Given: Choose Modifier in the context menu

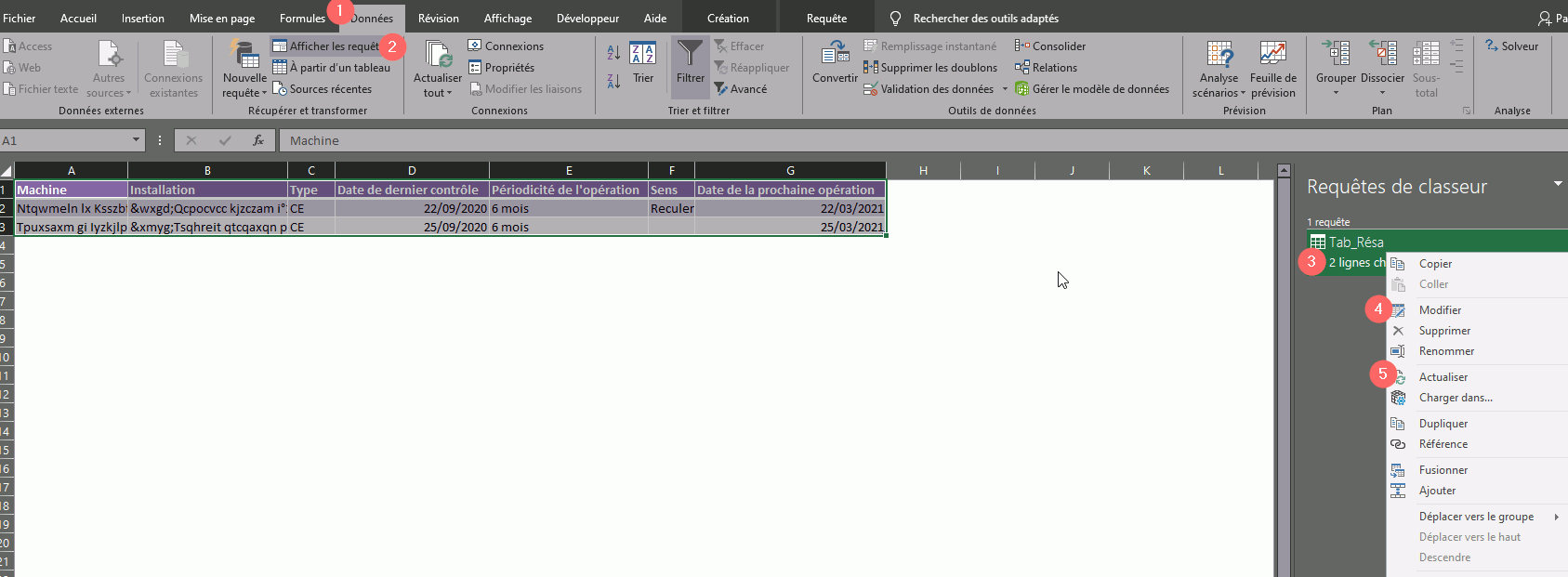Looking at the screenshot, I should coord(1440,310).
